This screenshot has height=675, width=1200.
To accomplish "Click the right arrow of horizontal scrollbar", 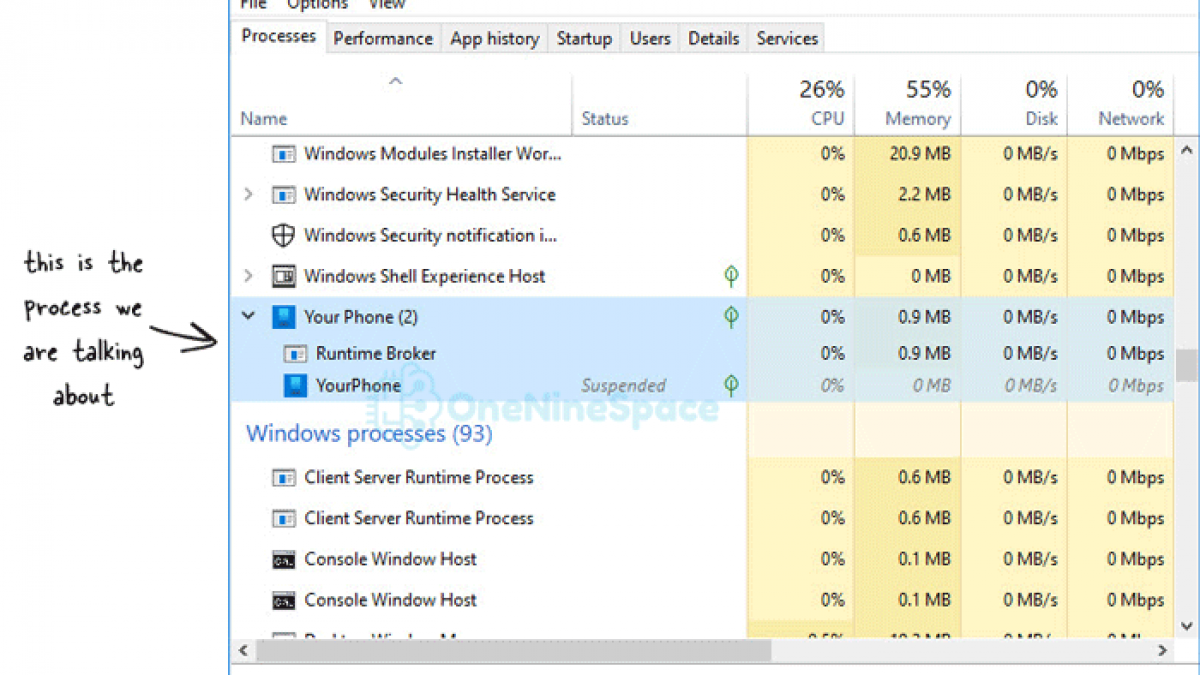I will 1162,650.
